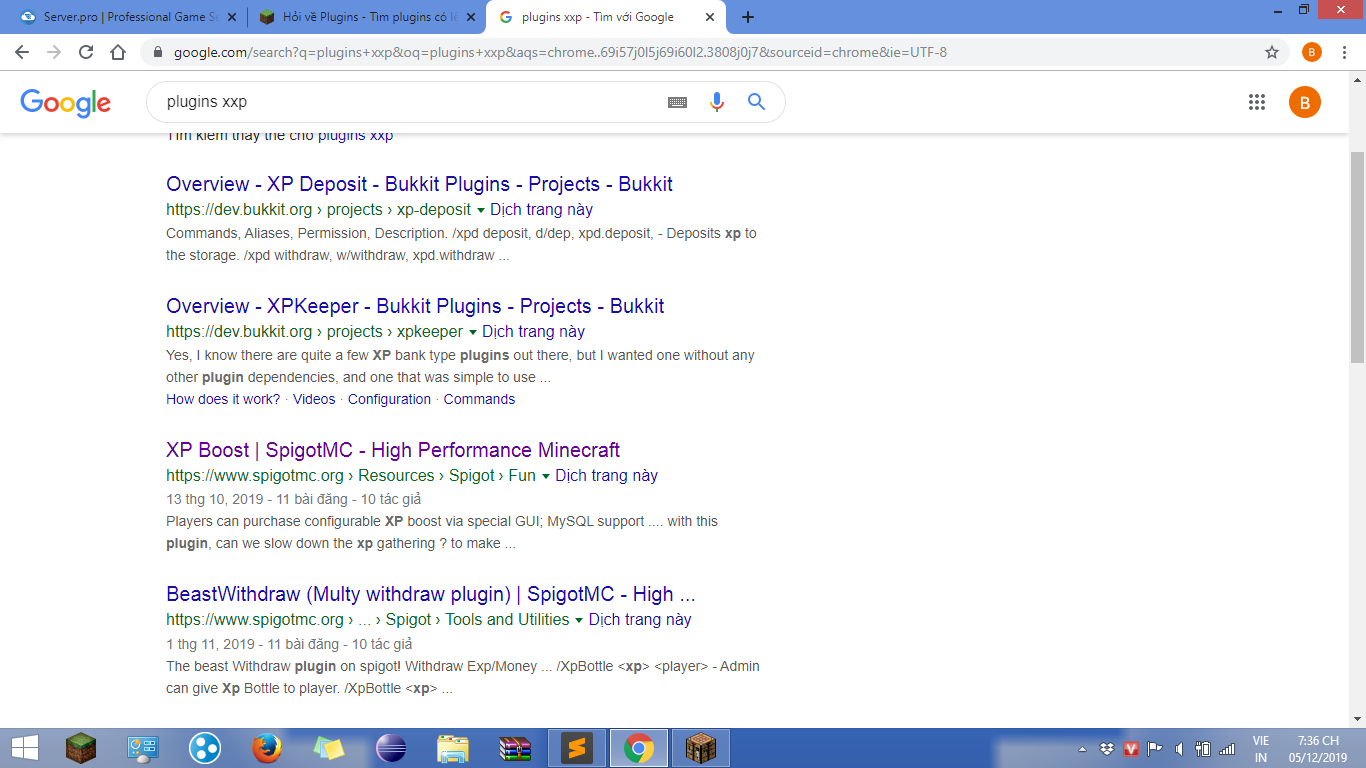1366x768 pixels.
Task: Launch Minecraft grass block from taskbar
Action: pos(81,748)
